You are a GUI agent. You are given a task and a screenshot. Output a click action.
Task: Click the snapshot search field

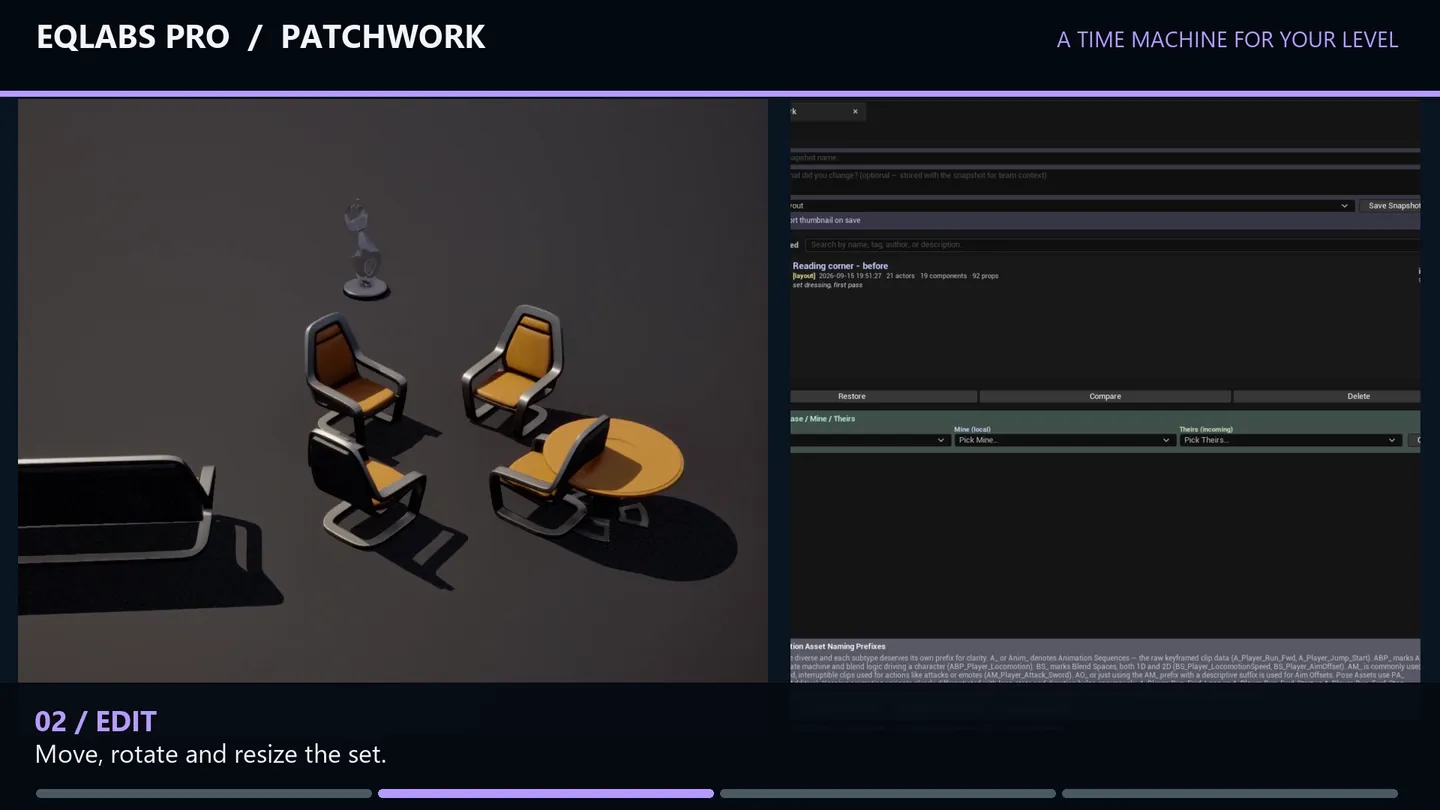[1112, 244]
